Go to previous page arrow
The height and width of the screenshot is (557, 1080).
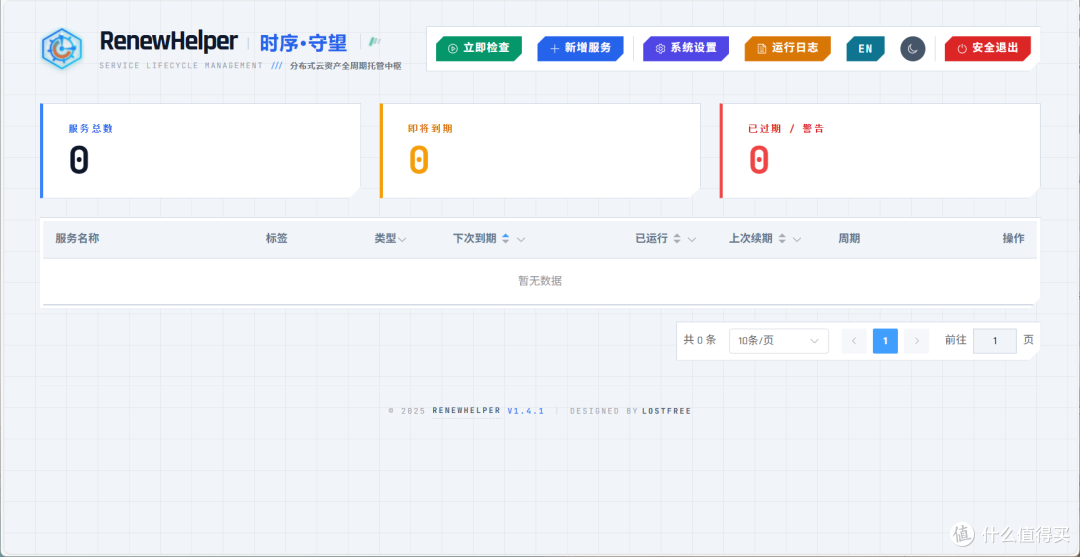pos(854,341)
